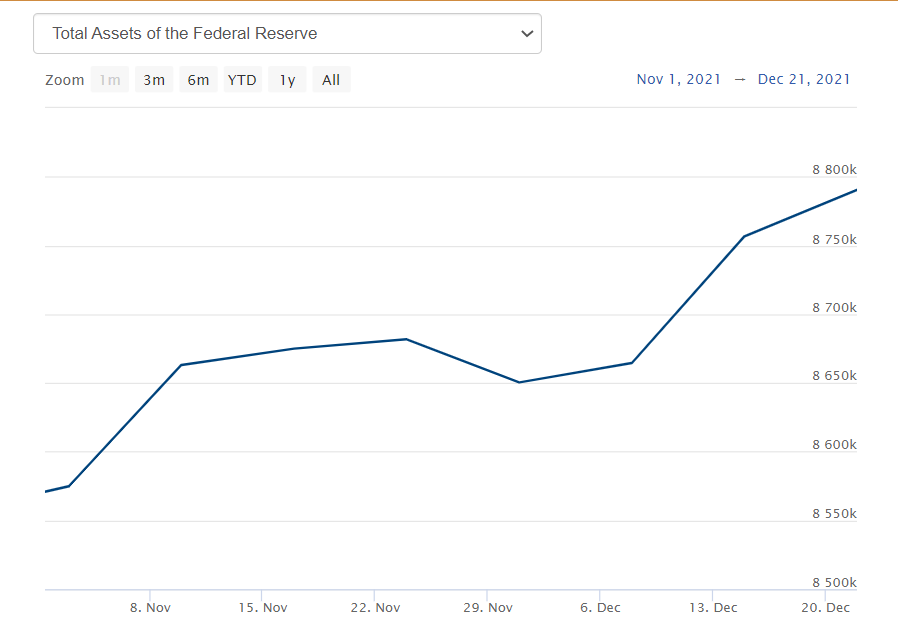Choose the 6m zoom range

click(198, 80)
